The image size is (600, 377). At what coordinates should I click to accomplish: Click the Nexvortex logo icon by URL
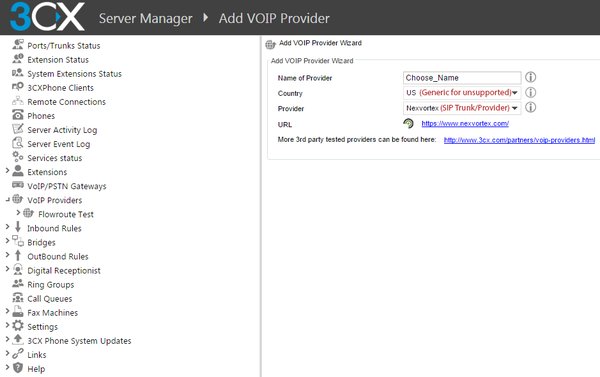pyautogui.click(x=408, y=123)
